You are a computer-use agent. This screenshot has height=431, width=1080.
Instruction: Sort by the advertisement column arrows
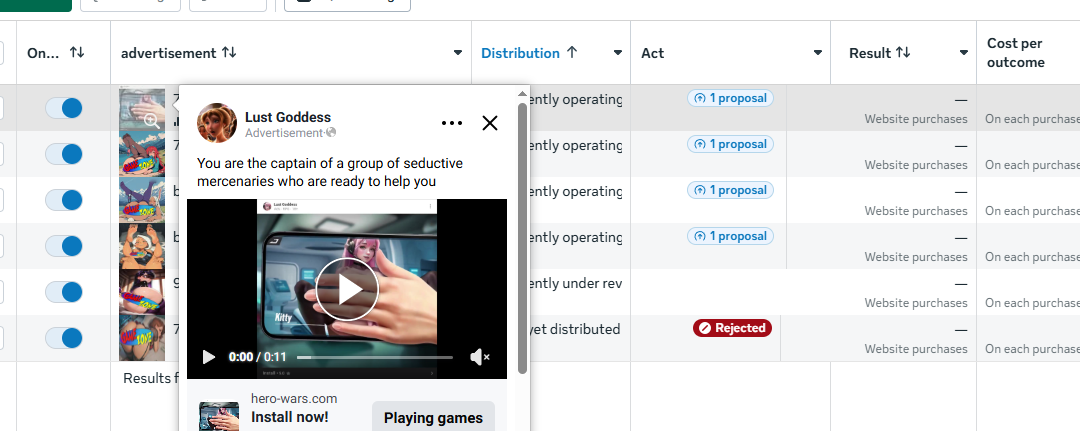point(229,53)
